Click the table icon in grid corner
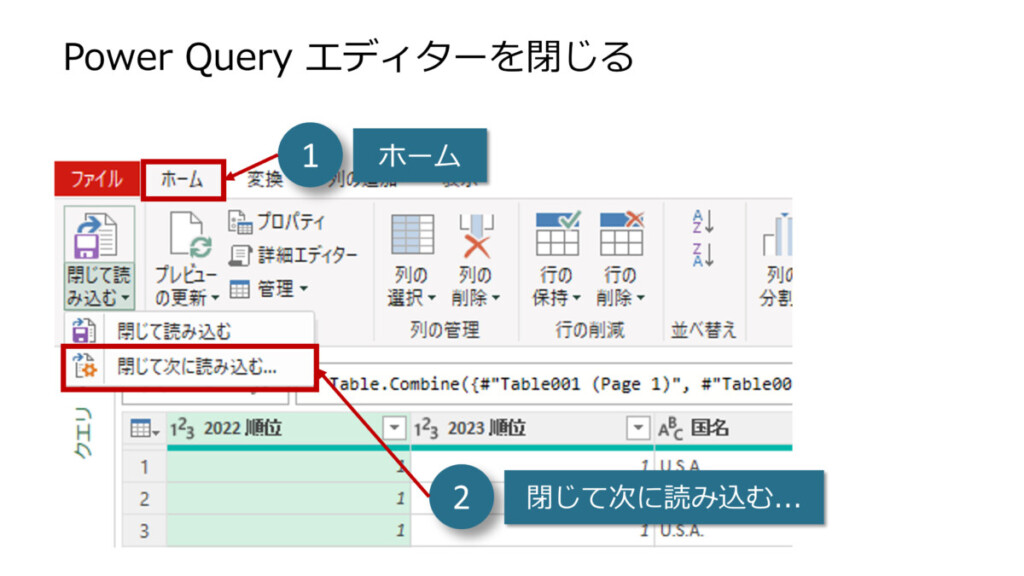 pos(142,429)
